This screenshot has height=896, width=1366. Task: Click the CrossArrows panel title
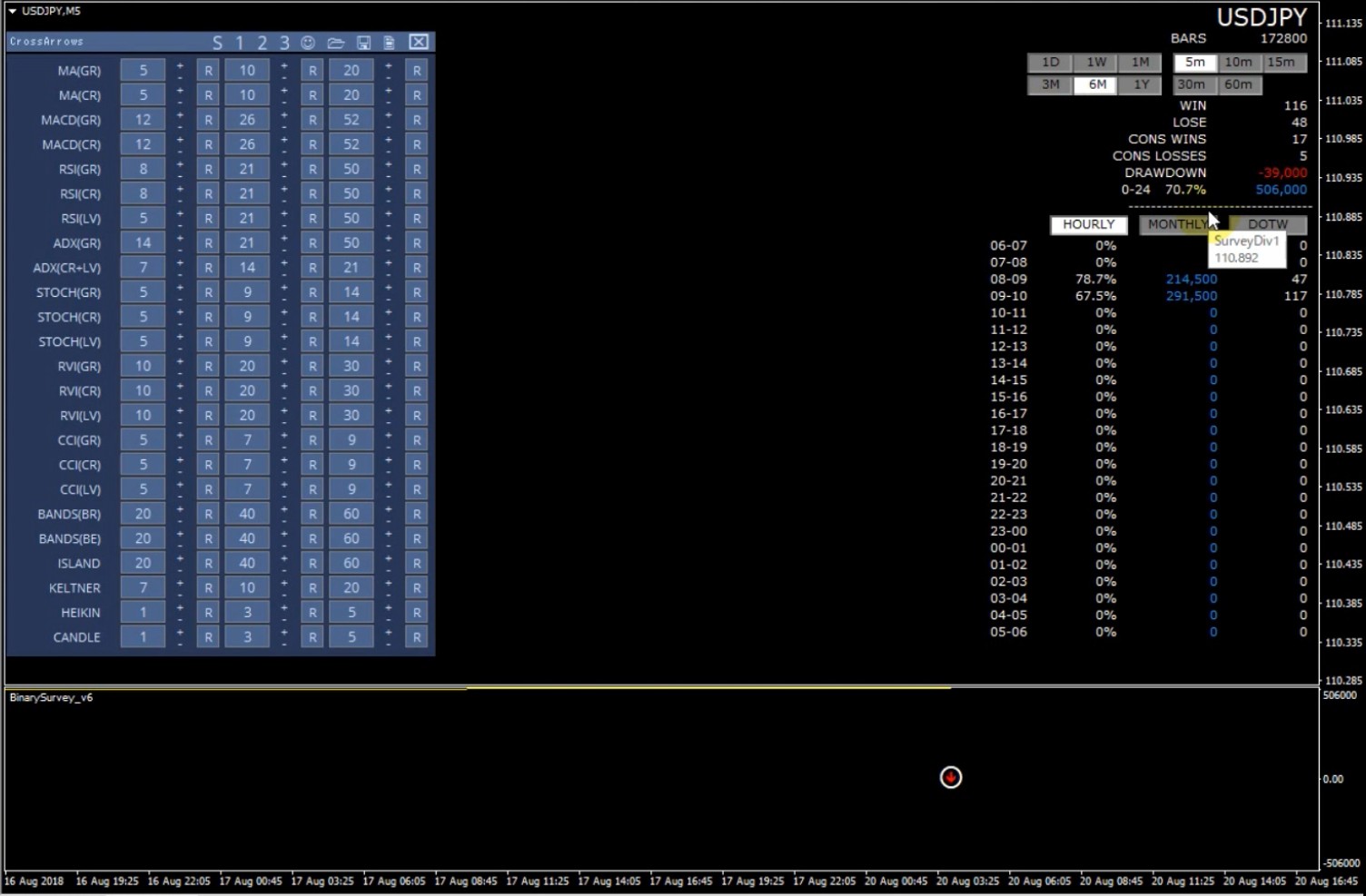(46, 42)
